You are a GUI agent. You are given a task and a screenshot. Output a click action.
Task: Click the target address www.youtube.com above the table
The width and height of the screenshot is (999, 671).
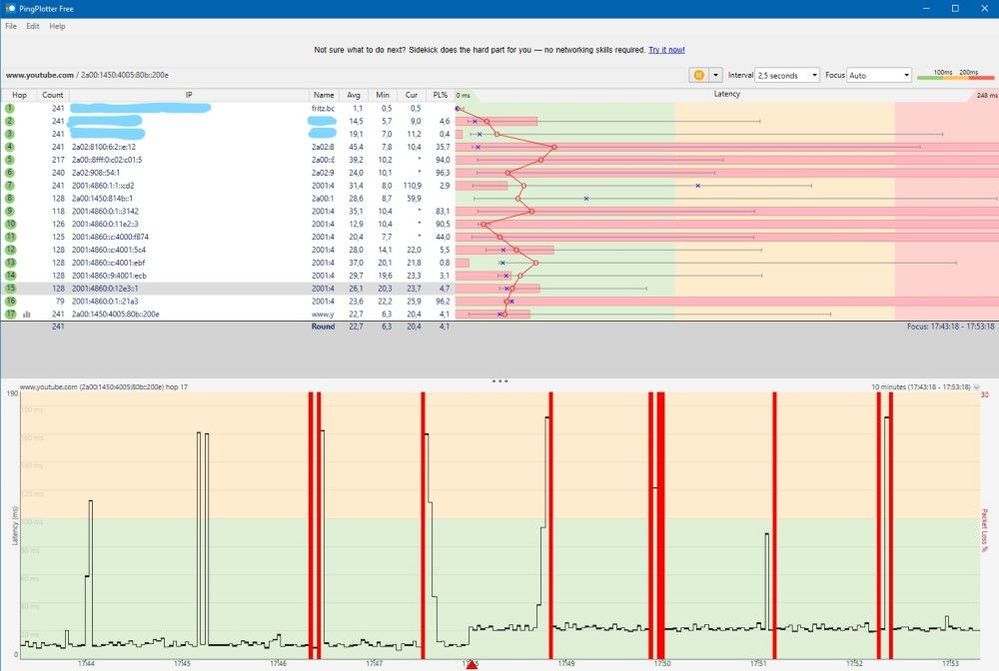click(40, 75)
